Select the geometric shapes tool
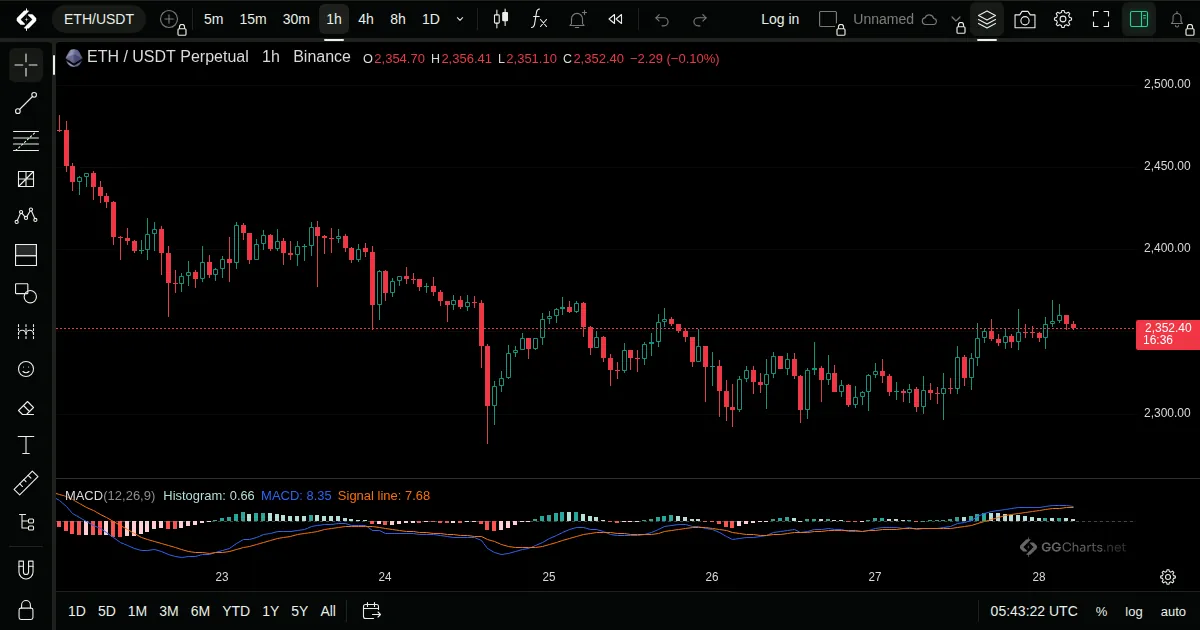The width and height of the screenshot is (1200, 630). point(26,293)
